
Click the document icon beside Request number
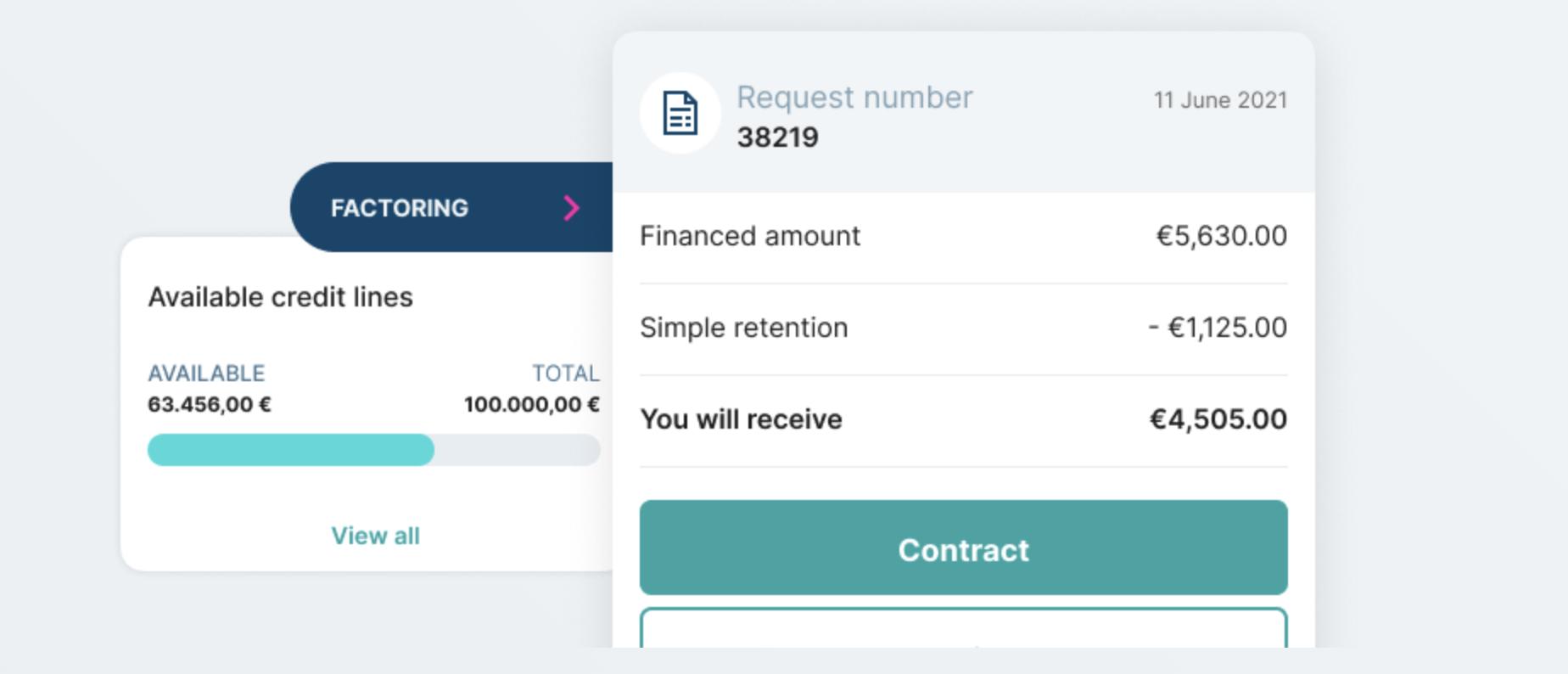coord(680,114)
